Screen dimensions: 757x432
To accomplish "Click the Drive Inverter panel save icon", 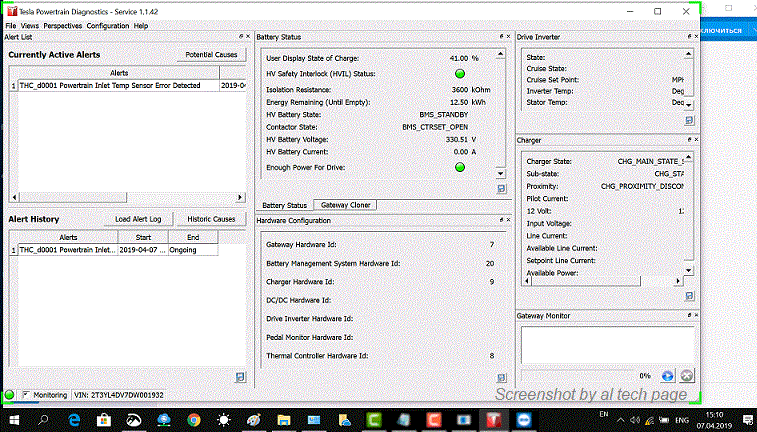I will click(689, 119).
